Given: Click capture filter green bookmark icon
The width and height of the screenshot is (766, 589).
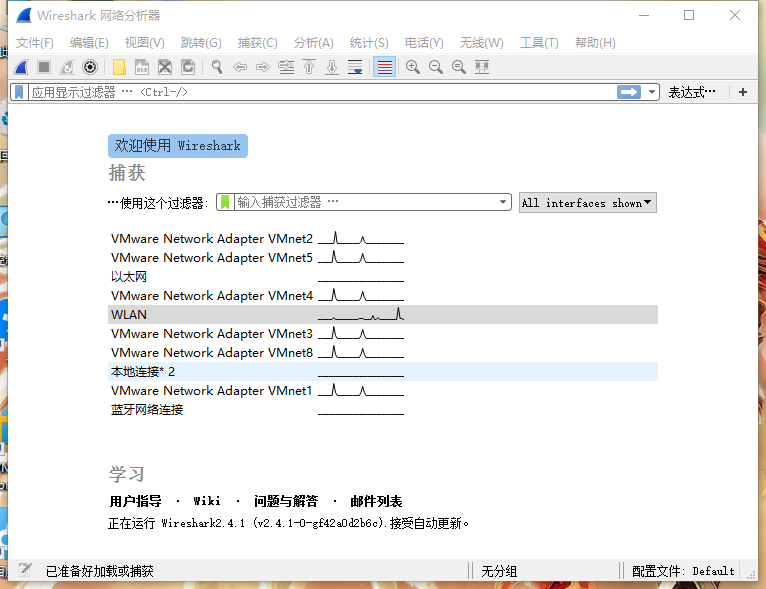Looking at the screenshot, I should tap(225, 202).
